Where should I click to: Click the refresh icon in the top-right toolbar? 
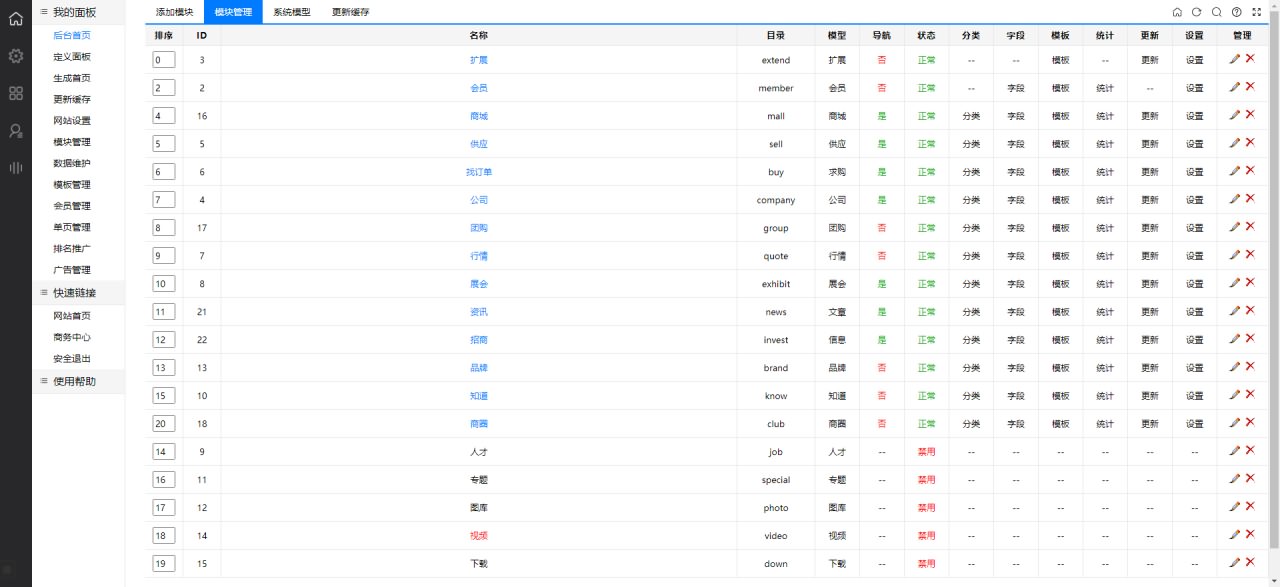pos(1196,12)
